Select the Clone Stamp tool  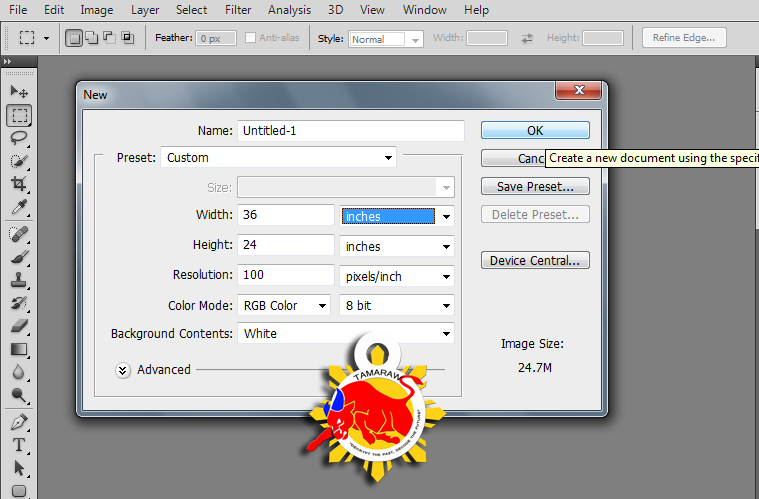coord(19,279)
